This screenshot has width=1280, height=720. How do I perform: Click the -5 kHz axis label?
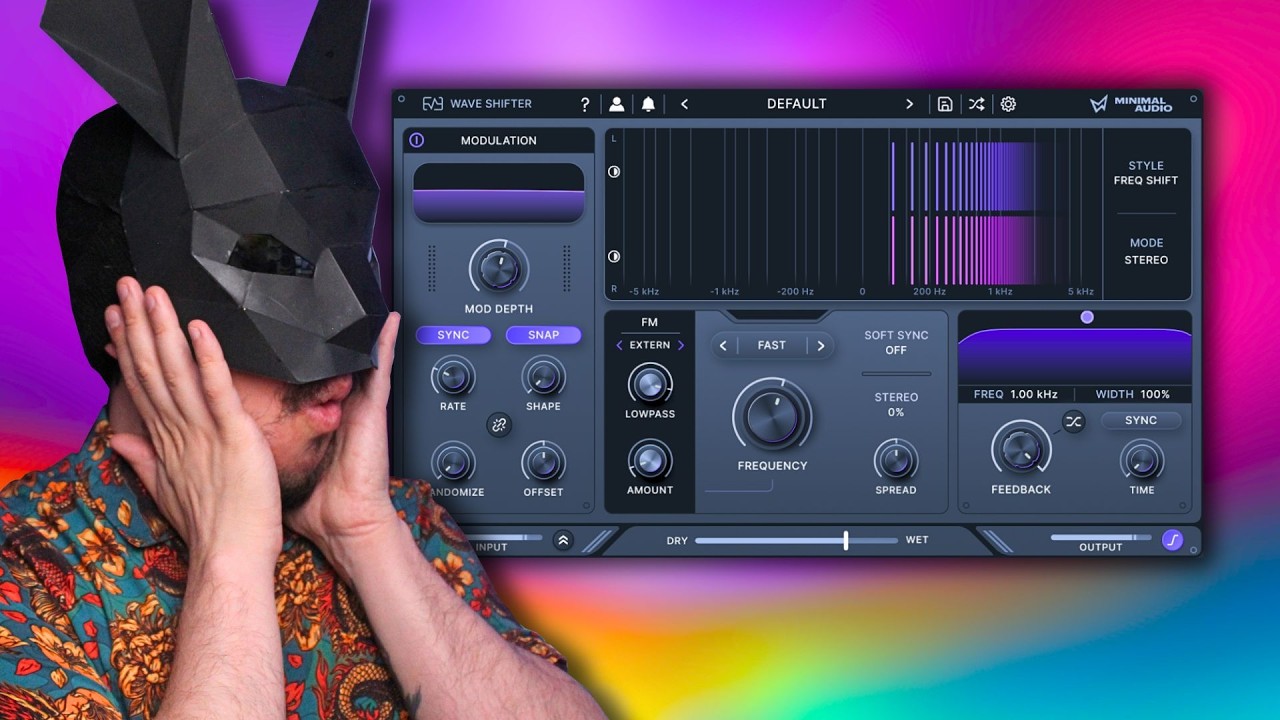(x=644, y=292)
